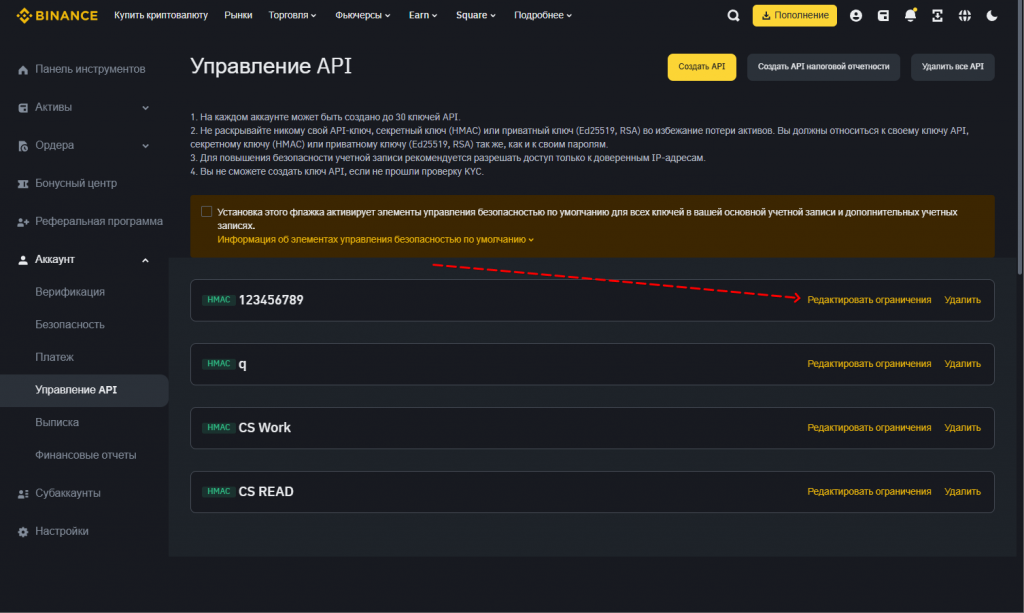
Task: Open the Earn dropdown menu
Action: click(423, 15)
